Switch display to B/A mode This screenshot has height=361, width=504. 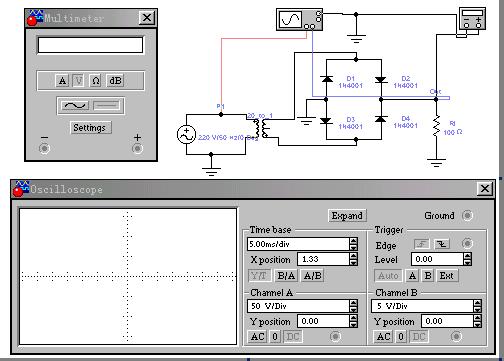tap(286, 276)
